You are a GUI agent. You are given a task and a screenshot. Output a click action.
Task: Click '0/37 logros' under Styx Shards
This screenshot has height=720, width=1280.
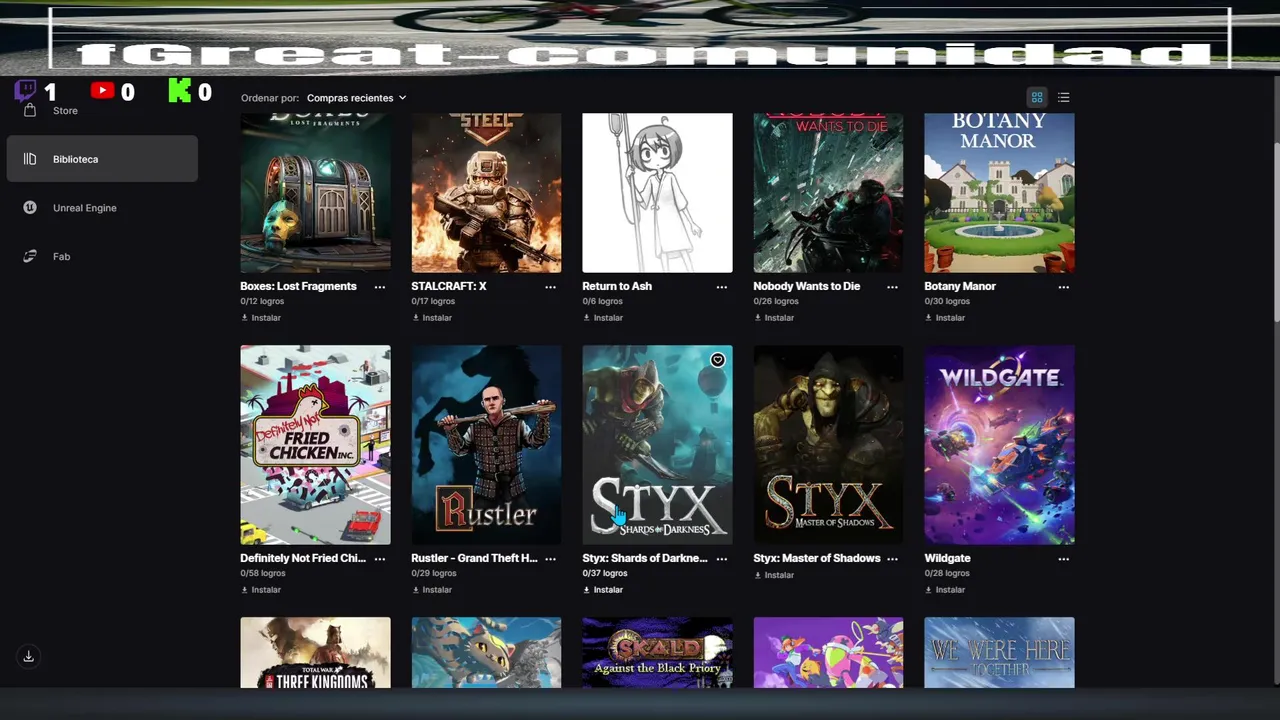pyautogui.click(x=605, y=574)
